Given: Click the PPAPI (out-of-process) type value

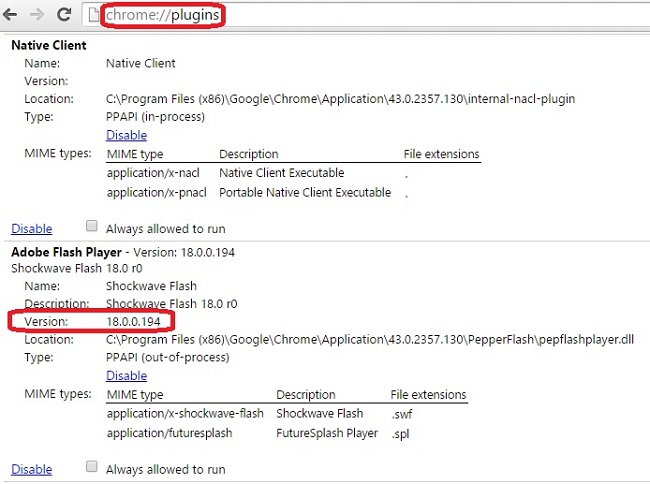Looking at the screenshot, I should (167, 358).
